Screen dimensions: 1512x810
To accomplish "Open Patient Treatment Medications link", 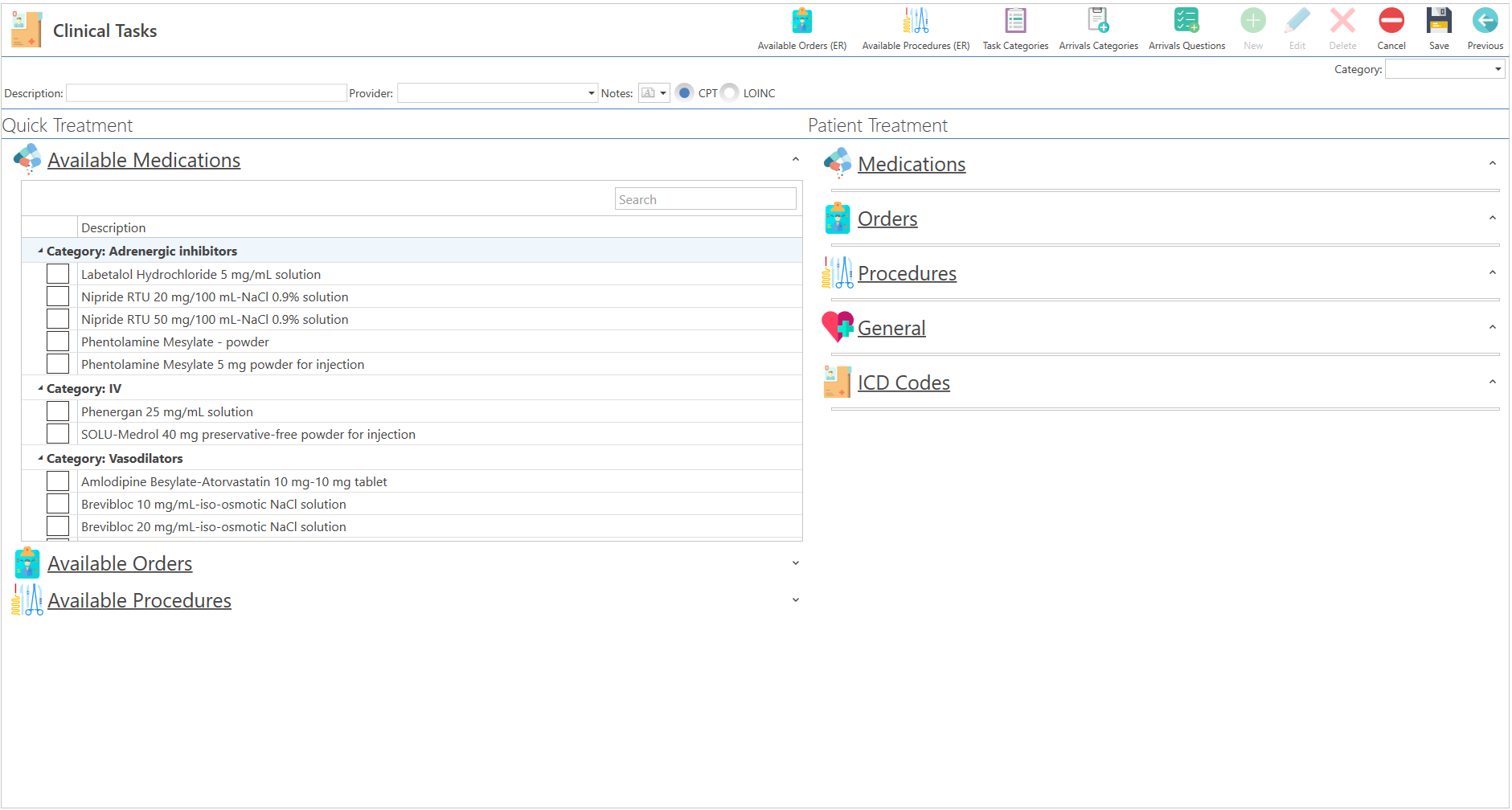I will click(912, 164).
